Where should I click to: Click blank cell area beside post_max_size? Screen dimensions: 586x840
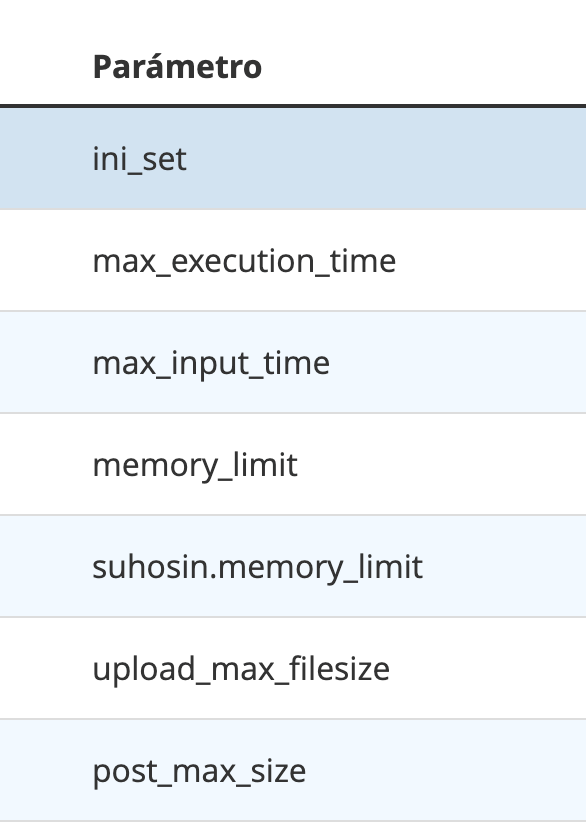click(x=446, y=770)
